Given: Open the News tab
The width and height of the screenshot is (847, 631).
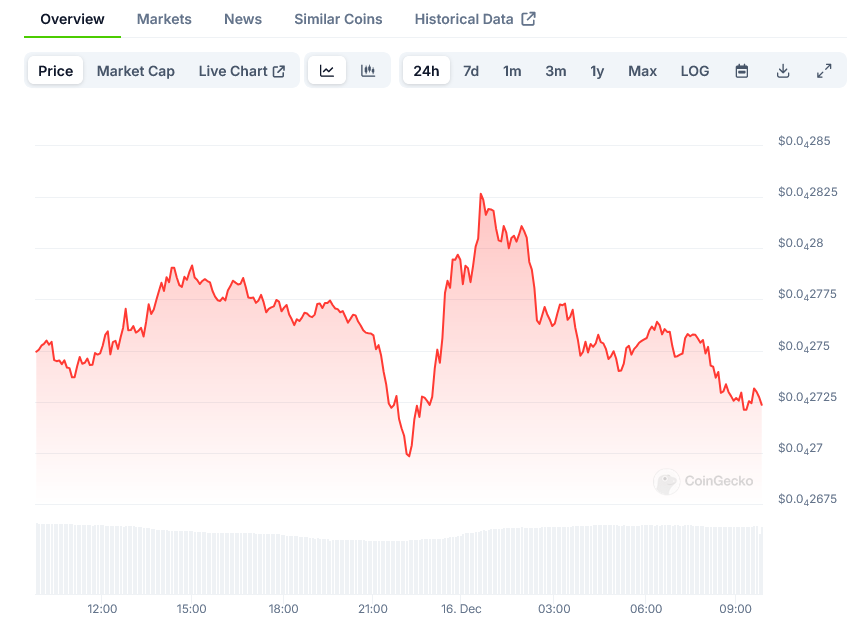Looking at the screenshot, I should [243, 19].
